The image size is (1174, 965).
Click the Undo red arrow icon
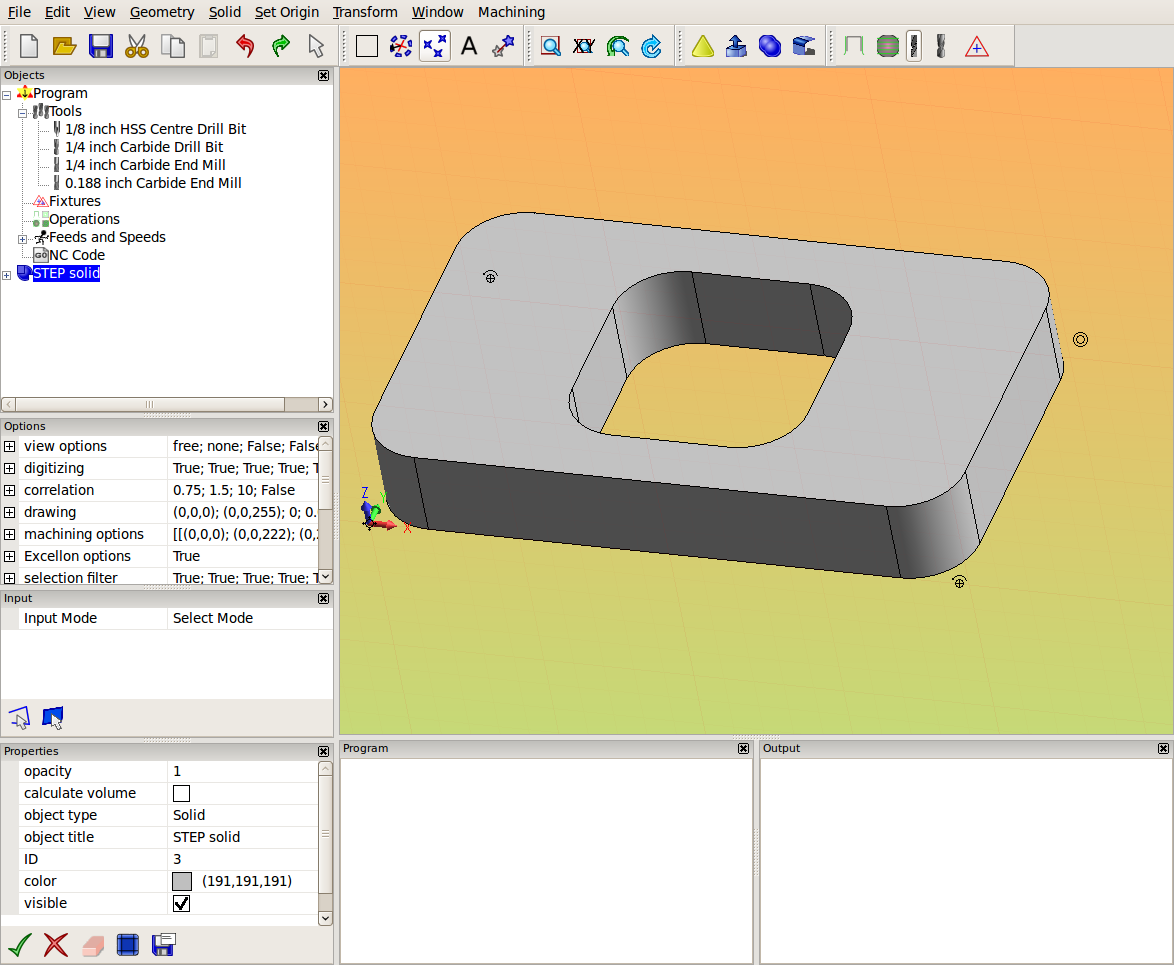click(x=245, y=46)
